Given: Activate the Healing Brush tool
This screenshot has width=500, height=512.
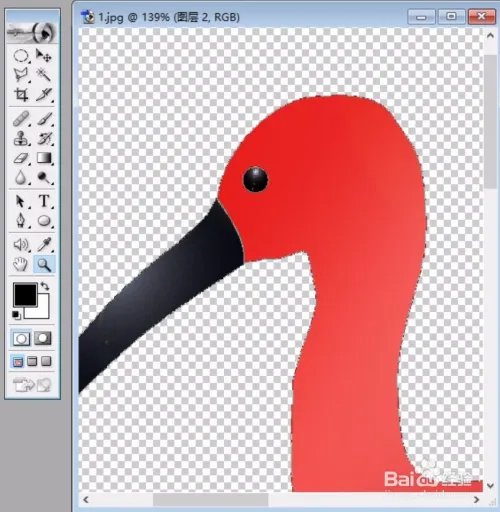Looking at the screenshot, I should [21, 119].
